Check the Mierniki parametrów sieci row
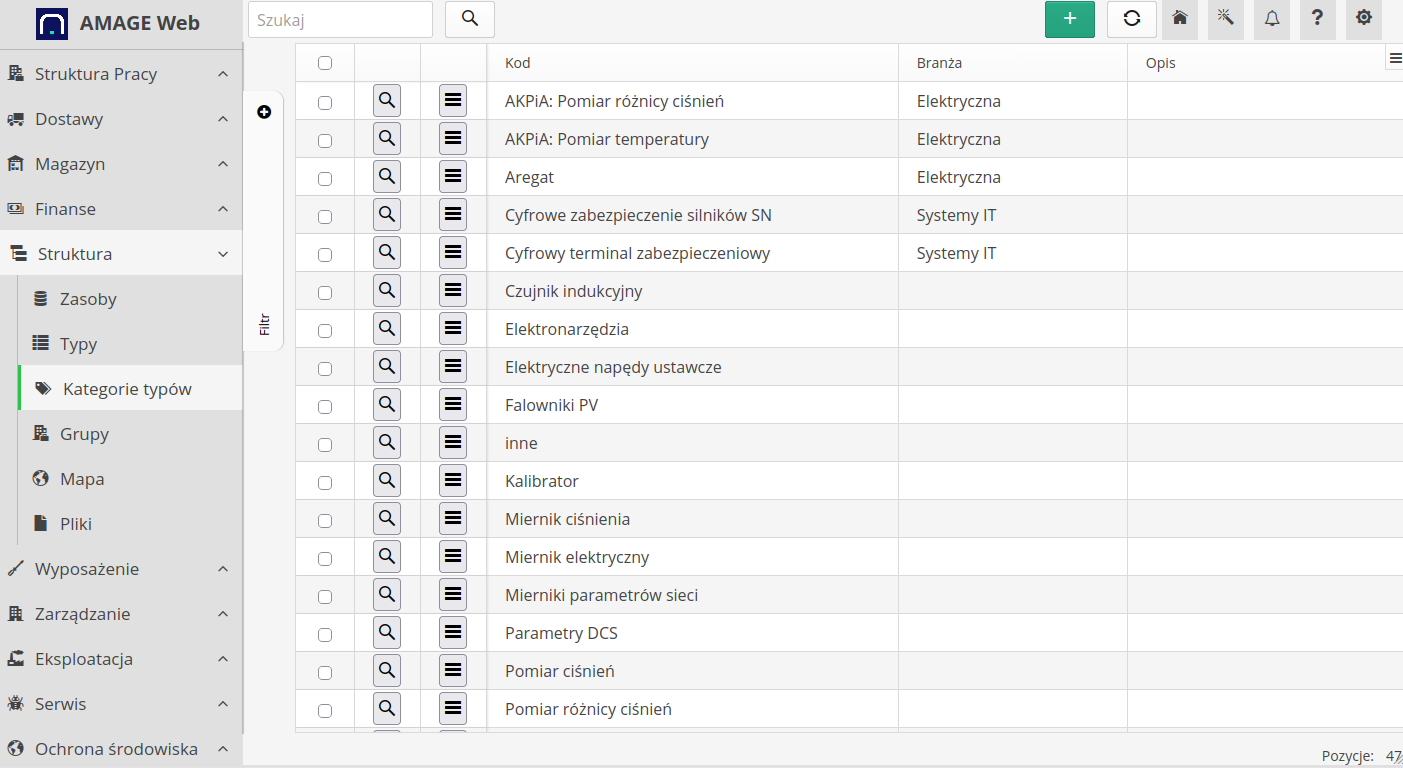The image size is (1403, 768). (325, 596)
